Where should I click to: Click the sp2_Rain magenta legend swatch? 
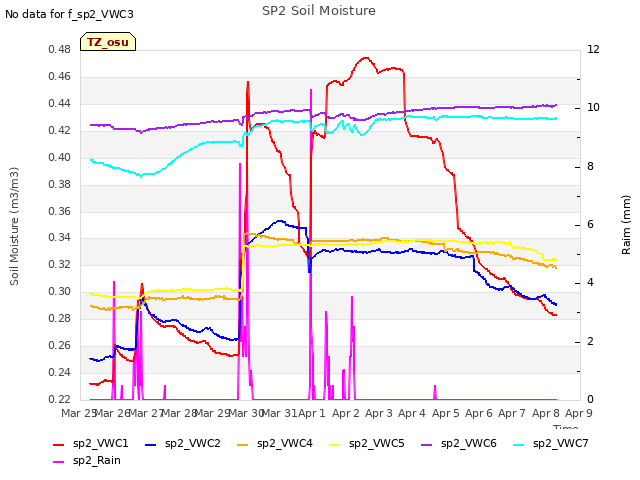point(59,462)
